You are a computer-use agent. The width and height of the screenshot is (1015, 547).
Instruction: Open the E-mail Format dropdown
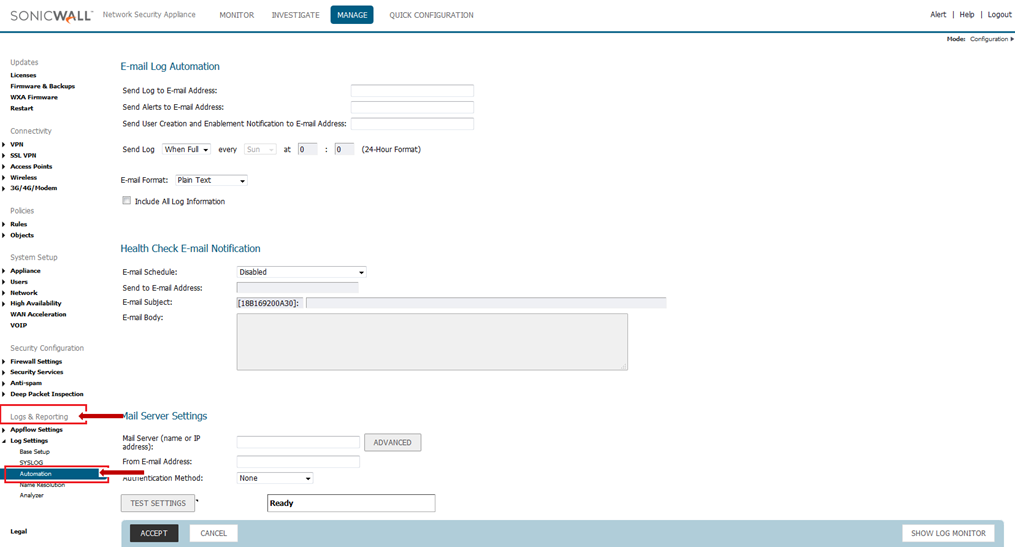[210, 180]
